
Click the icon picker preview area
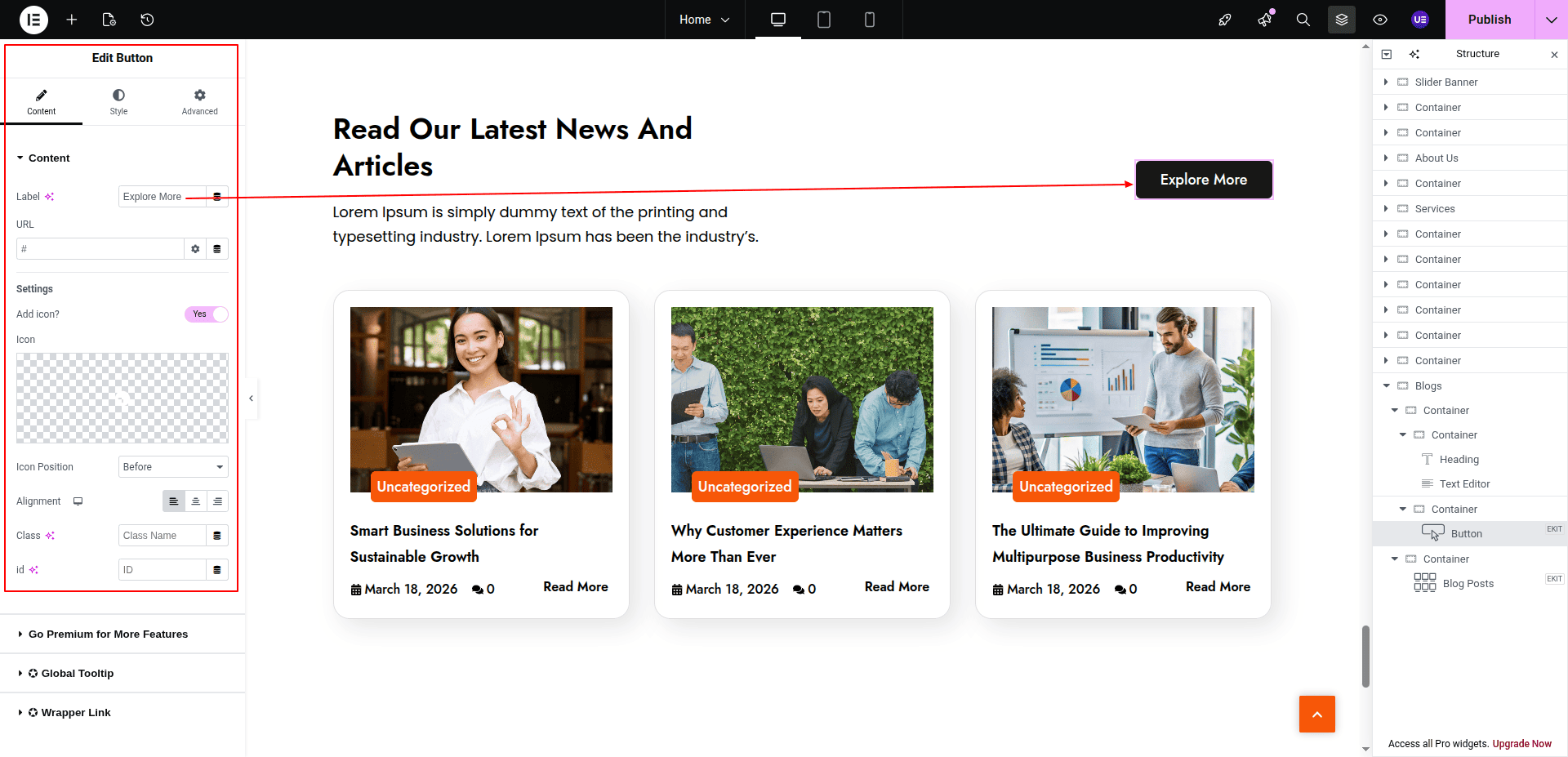tap(122, 398)
